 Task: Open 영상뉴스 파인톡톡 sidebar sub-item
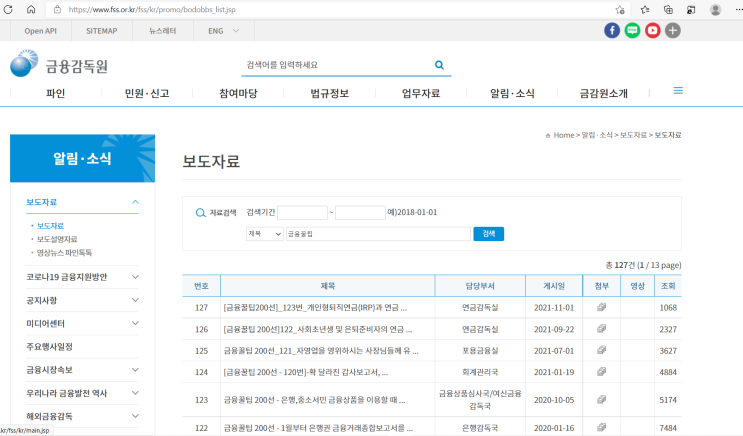[x=64, y=253]
